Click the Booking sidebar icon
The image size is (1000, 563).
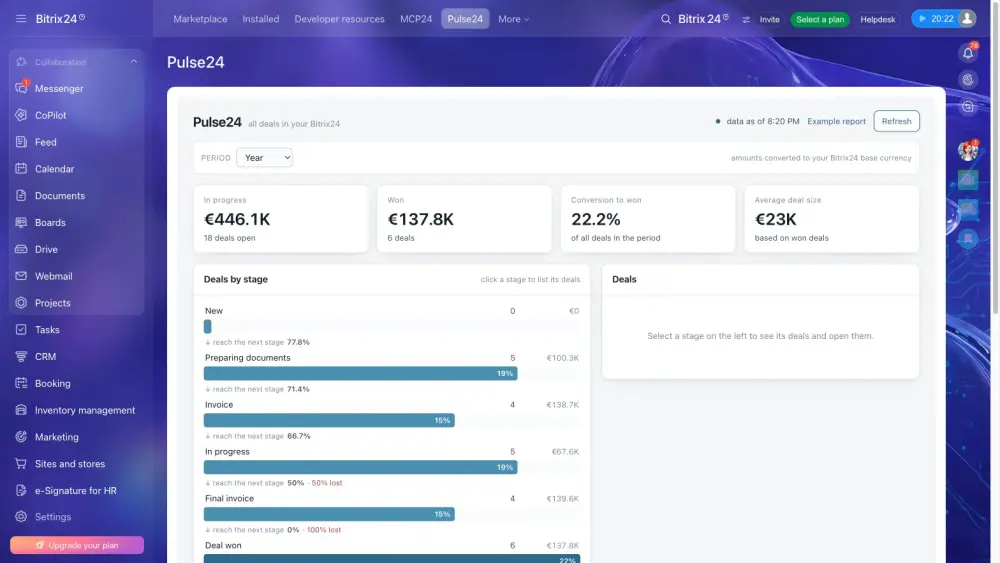click(x=21, y=383)
